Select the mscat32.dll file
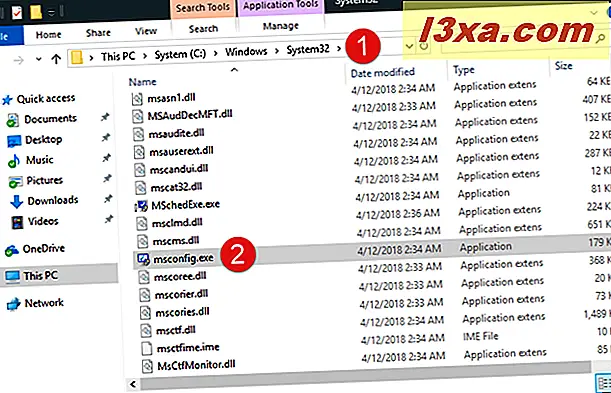 pyautogui.click(x=176, y=187)
